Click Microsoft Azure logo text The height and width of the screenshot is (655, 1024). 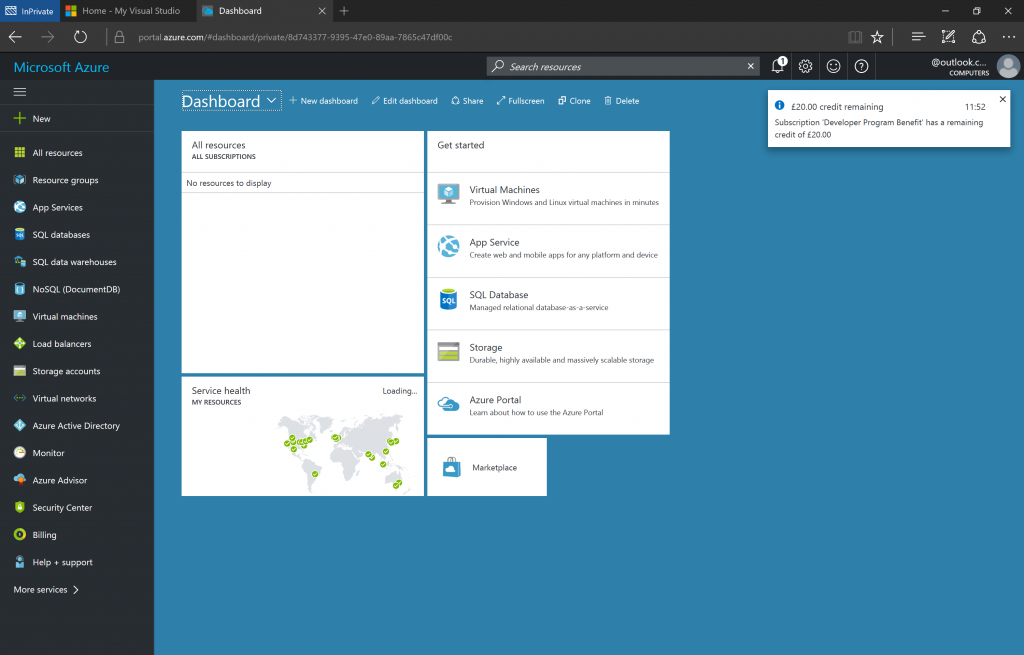tap(61, 67)
